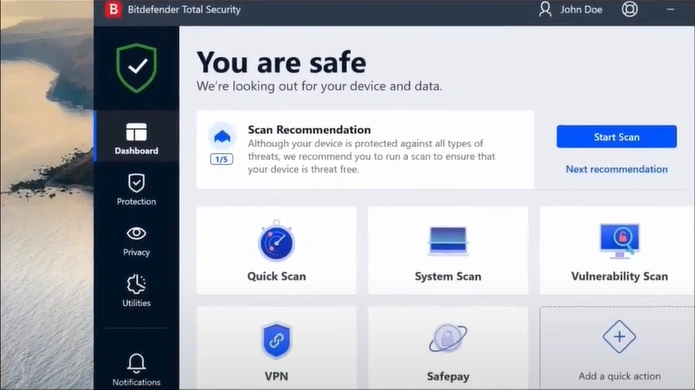Click 'We're looking out for your device' text
Image resolution: width=695 pixels, height=390 pixels.
pyautogui.click(x=319, y=86)
